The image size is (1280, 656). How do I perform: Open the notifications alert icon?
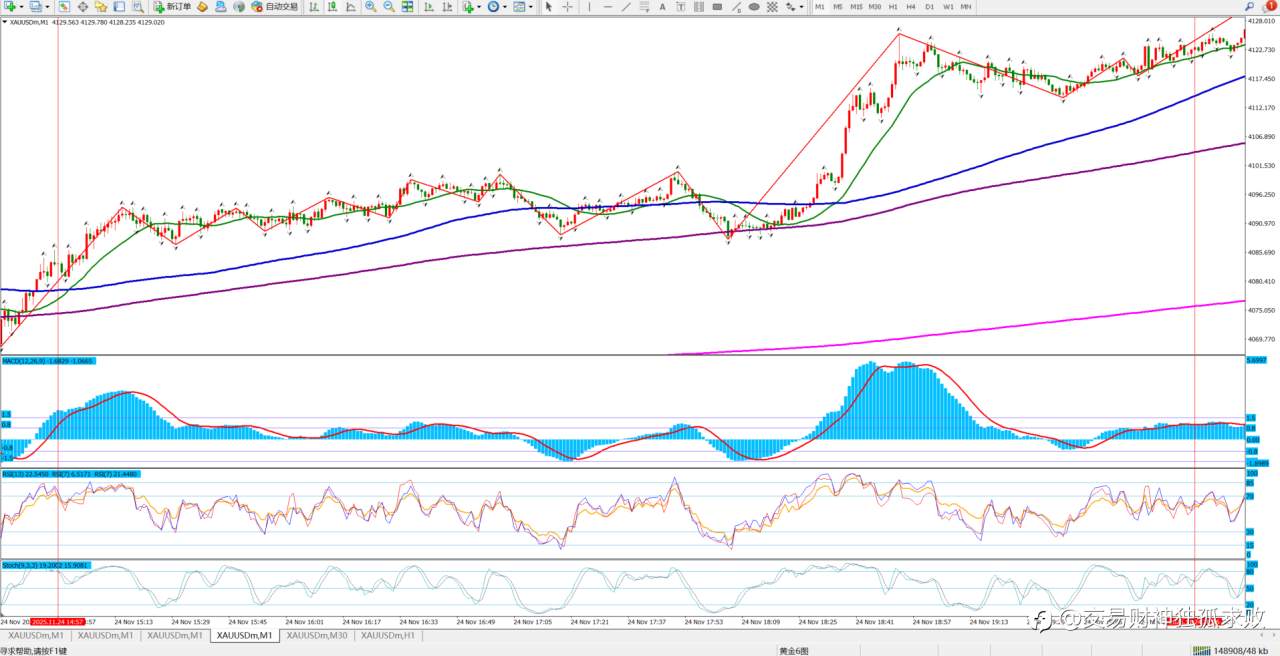pyautogui.click(x=1269, y=6)
